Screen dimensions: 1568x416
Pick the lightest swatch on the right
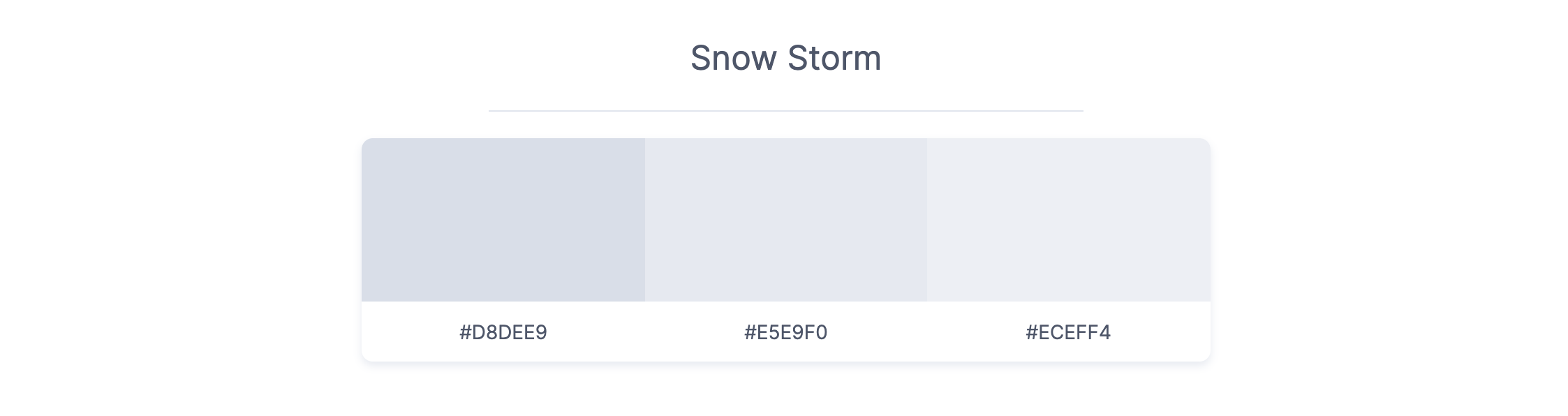[x=1068, y=220]
